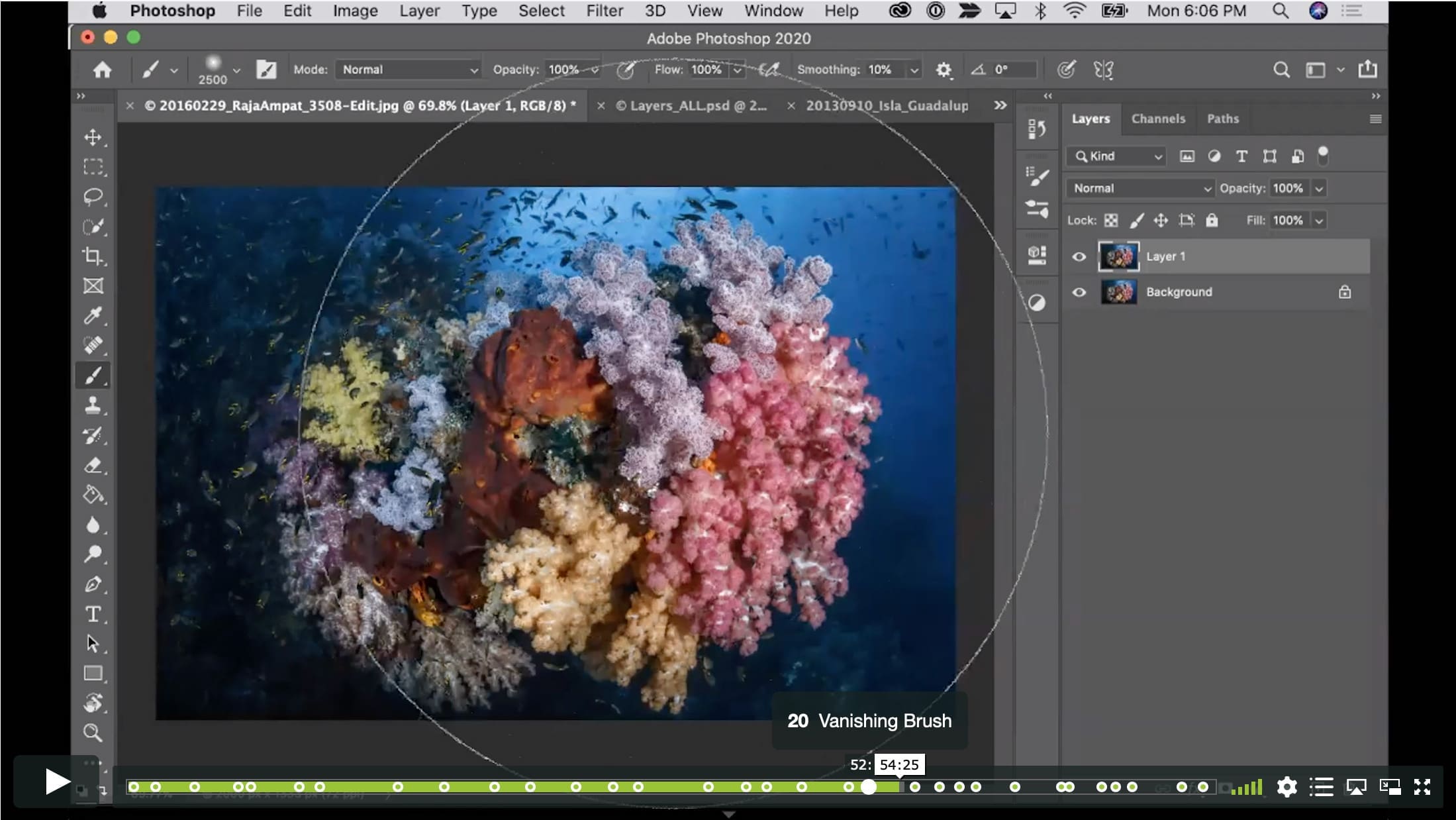Toggle the layer filter switch
Viewport: 1456px width, 820px height.
point(1323,156)
